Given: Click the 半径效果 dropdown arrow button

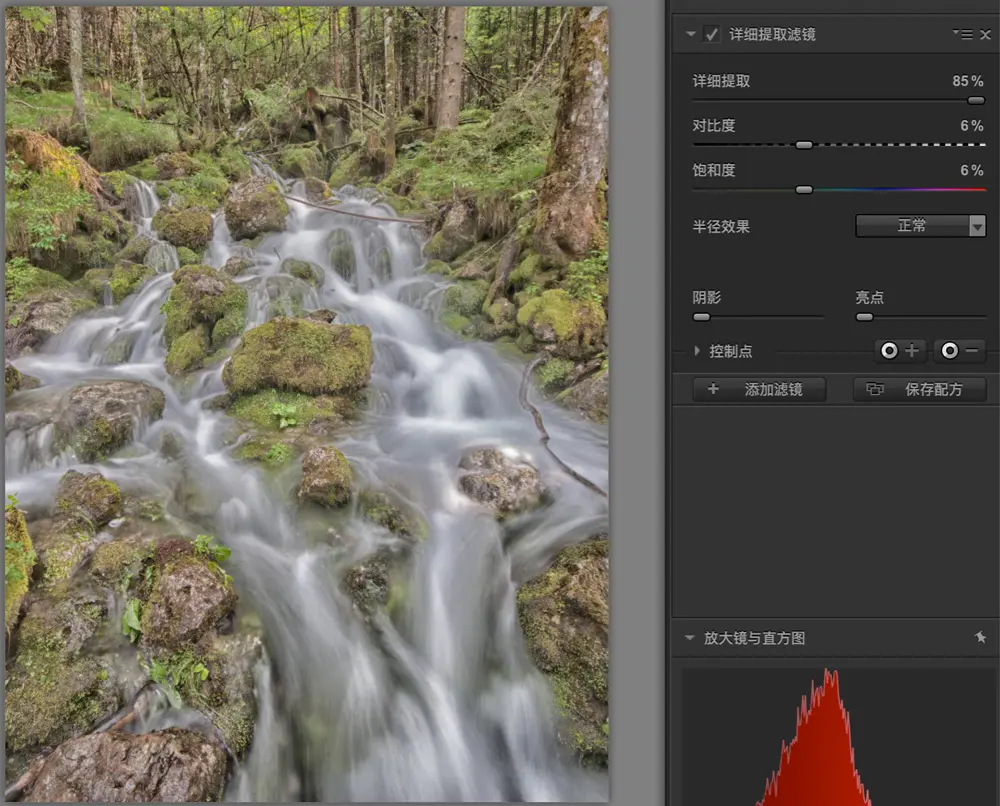Looking at the screenshot, I should tap(977, 226).
